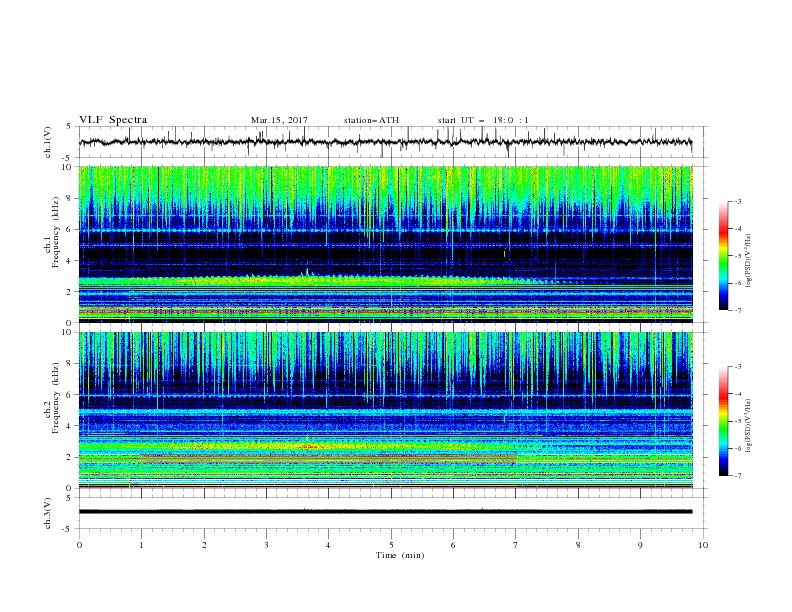Click the "8" tick on ch.1 frequency axis
The width and height of the screenshot is (792, 612).
point(69,198)
